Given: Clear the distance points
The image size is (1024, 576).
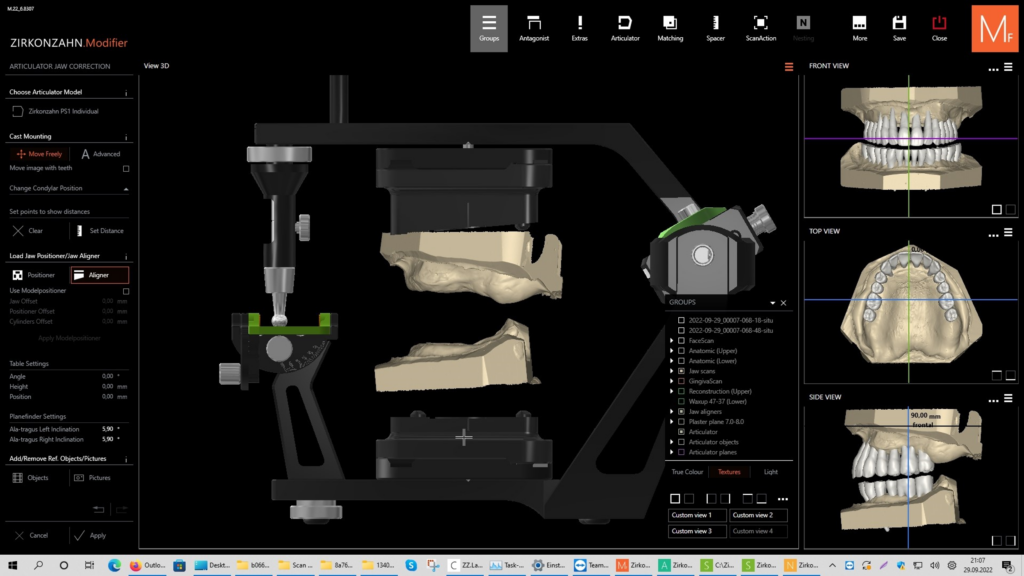Looking at the screenshot, I should (28, 231).
